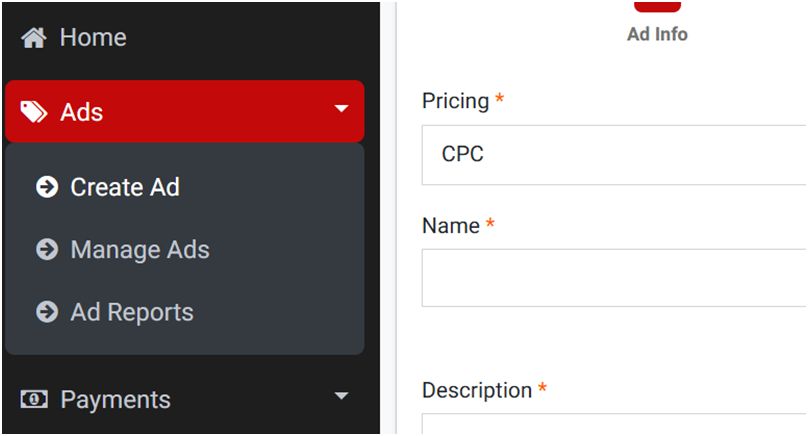Go to the Home menu item
Image resolution: width=808 pixels, height=436 pixels.
pos(93,38)
